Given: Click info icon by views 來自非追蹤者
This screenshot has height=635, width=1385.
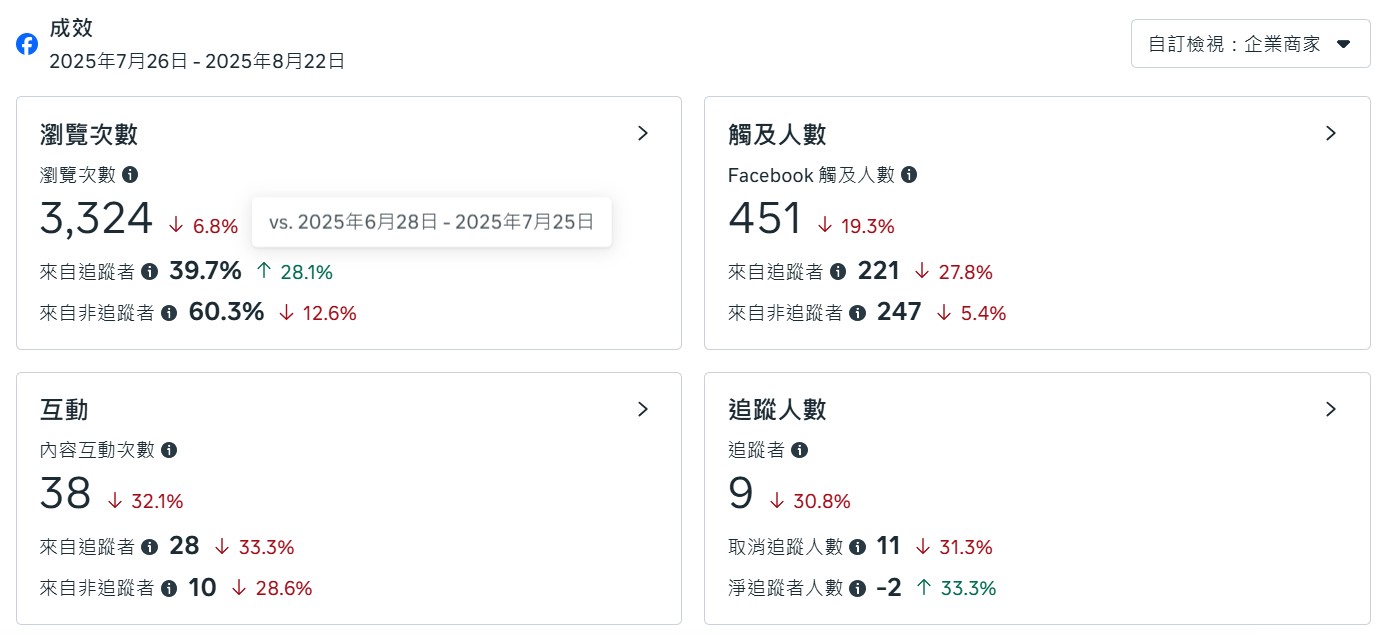Looking at the screenshot, I should 169,313.
